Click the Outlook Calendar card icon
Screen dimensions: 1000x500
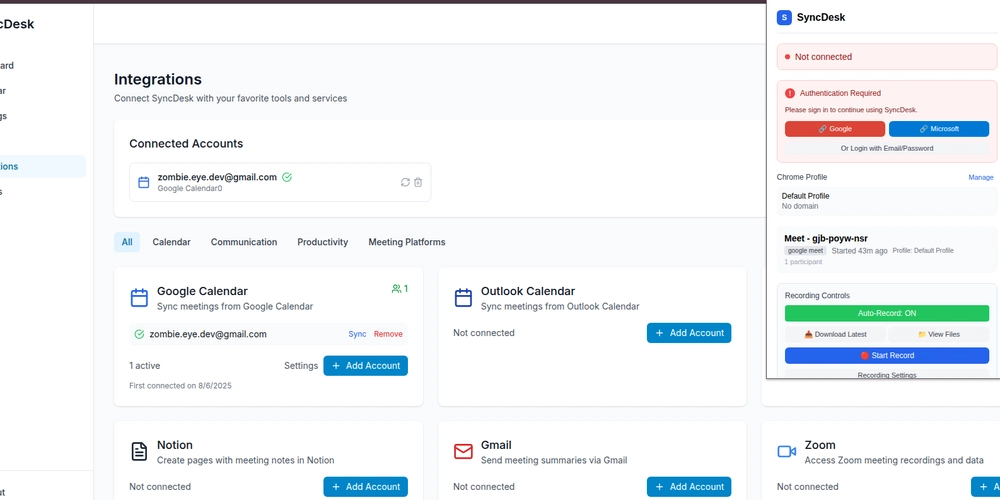463,298
